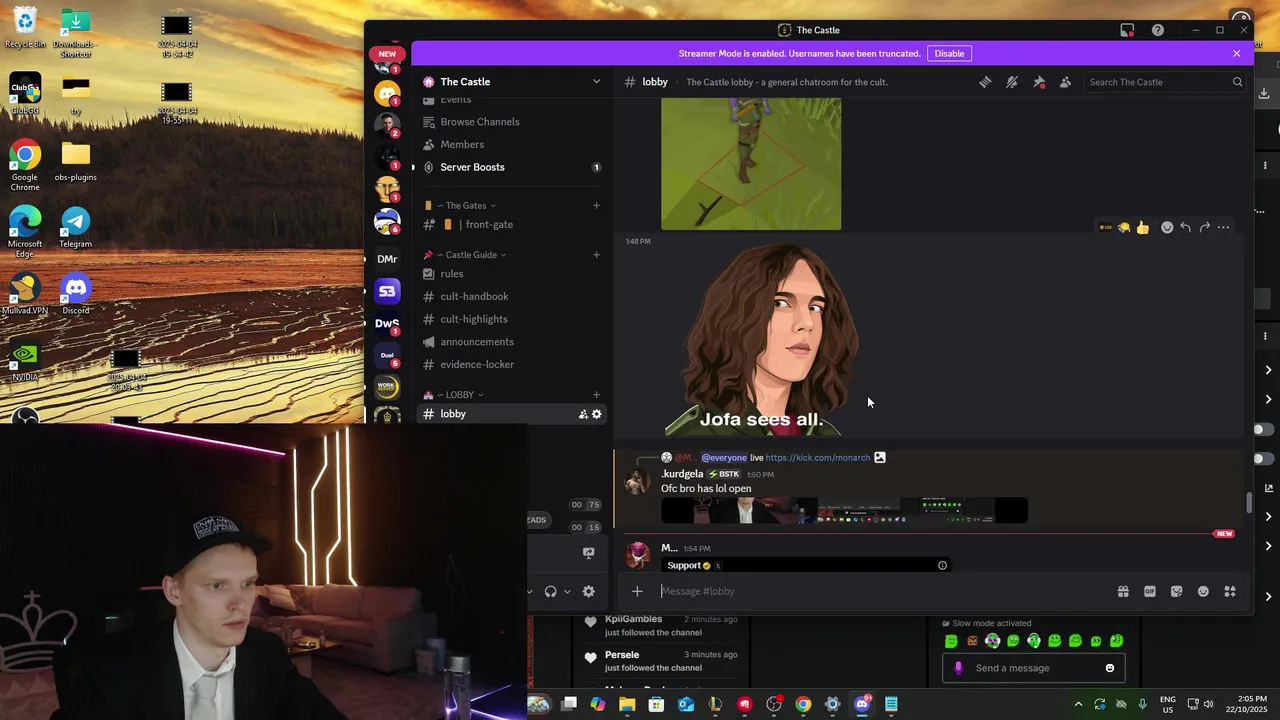Image resolution: width=1280 pixels, height=720 pixels.
Task: Open the kick.com/monarch link
Action: click(x=817, y=458)
